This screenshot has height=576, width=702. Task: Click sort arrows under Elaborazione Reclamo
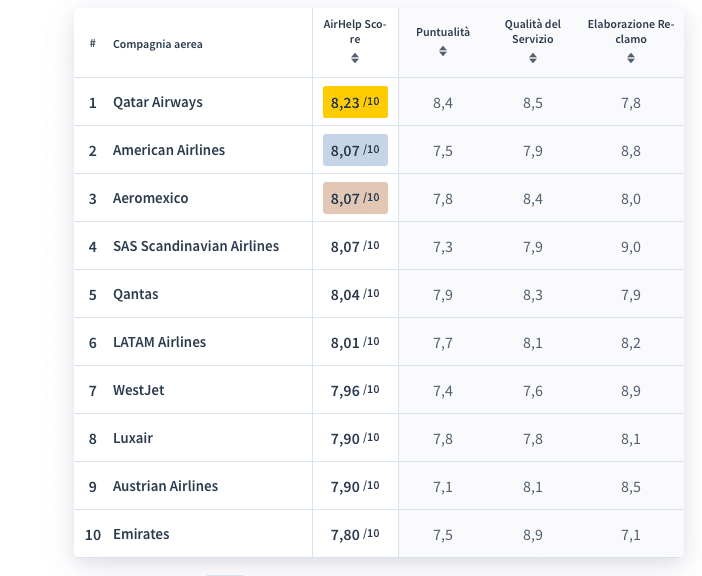tap(631, 58)
